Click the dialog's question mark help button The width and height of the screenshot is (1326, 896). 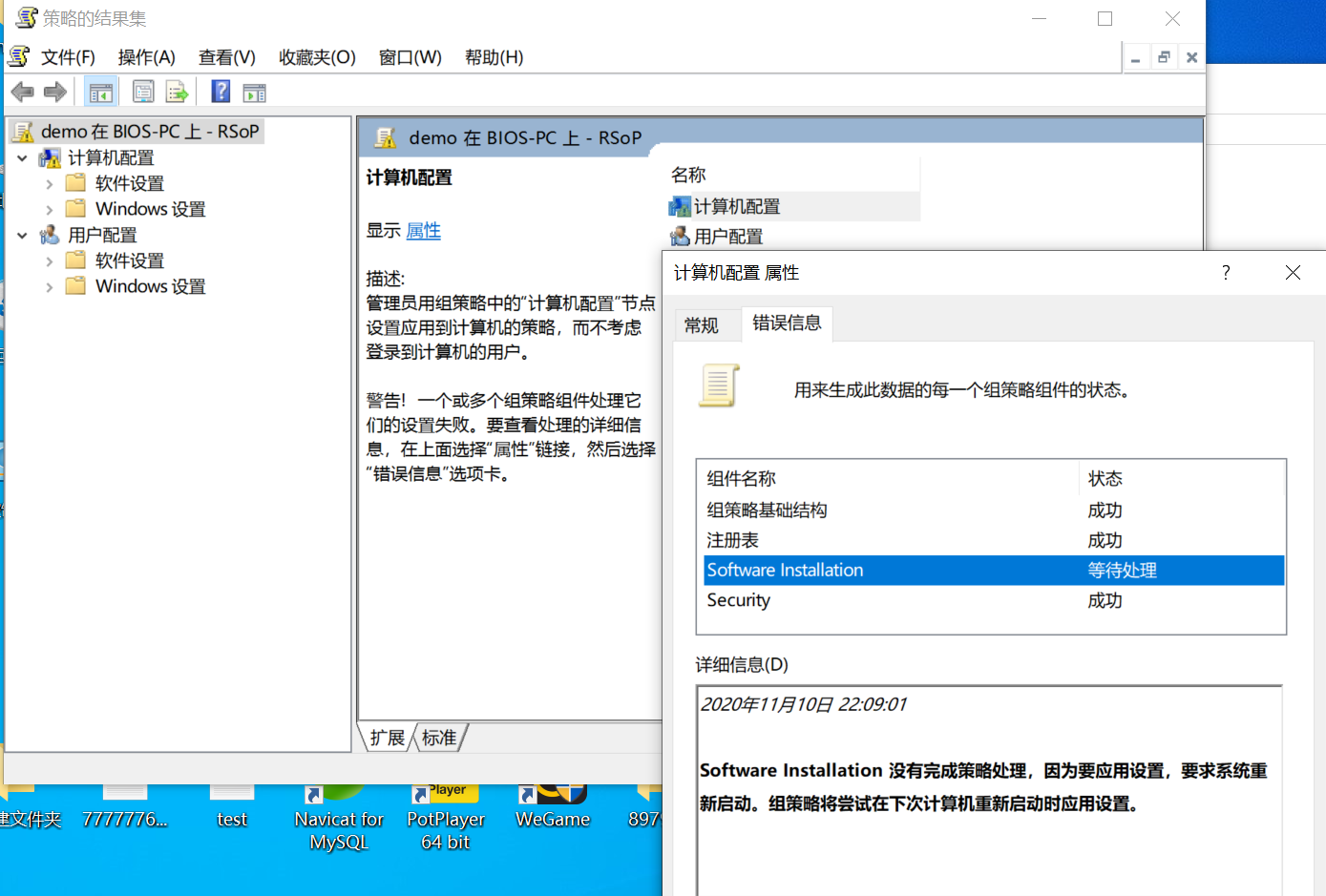(1226, 273)
